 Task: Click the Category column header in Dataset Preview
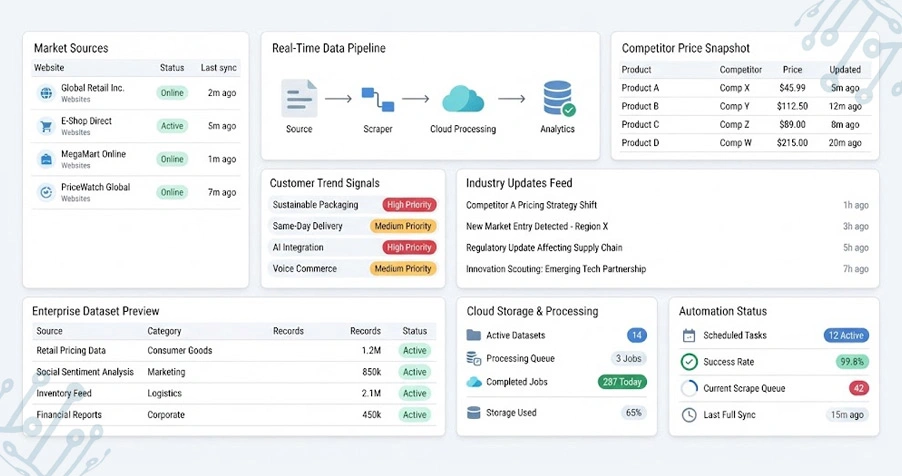(x=164, y=331)
